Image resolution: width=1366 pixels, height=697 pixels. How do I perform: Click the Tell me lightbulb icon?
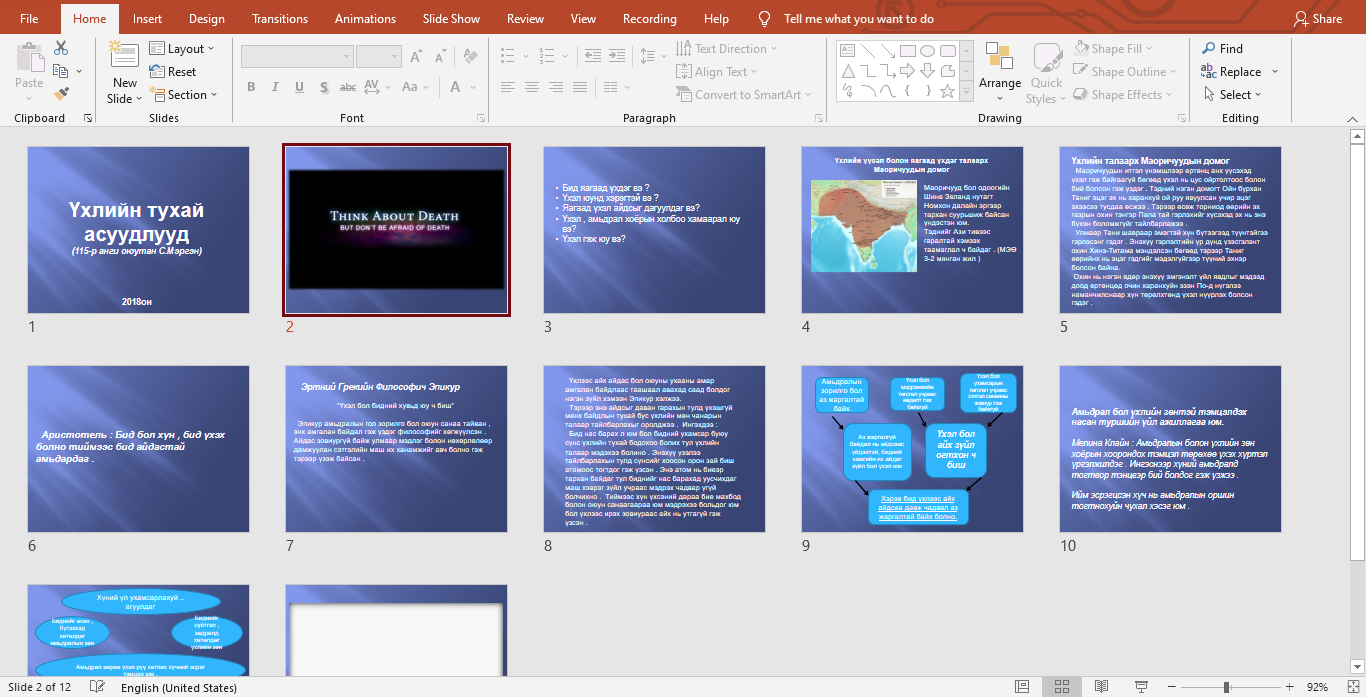[765, 18]
